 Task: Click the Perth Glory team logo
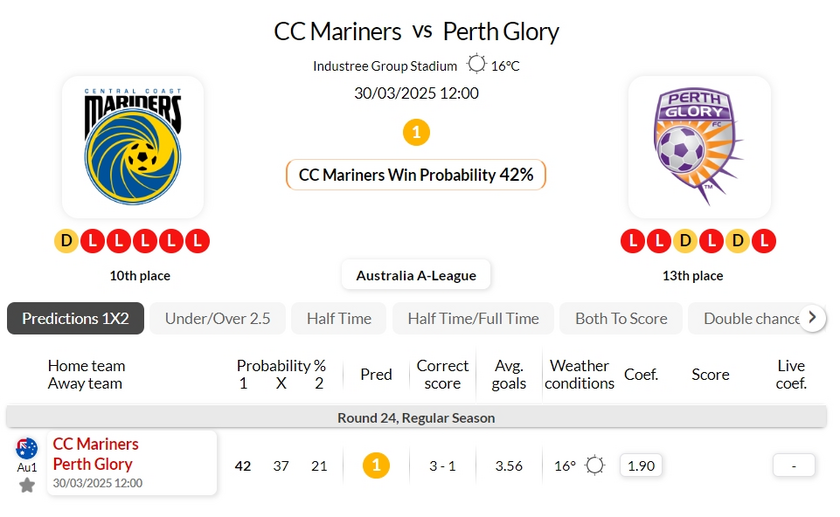[x=699, y=146]
